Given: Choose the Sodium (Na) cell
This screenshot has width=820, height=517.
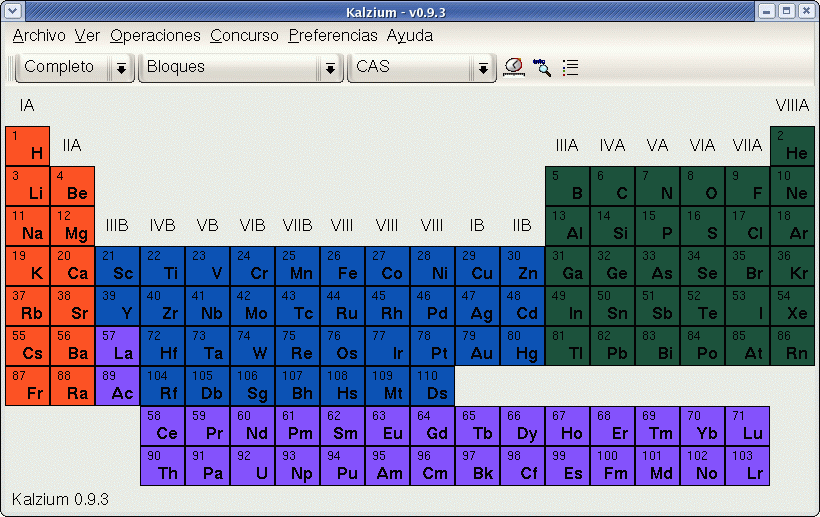Looking at the screenshot, I should click(28, 226).
